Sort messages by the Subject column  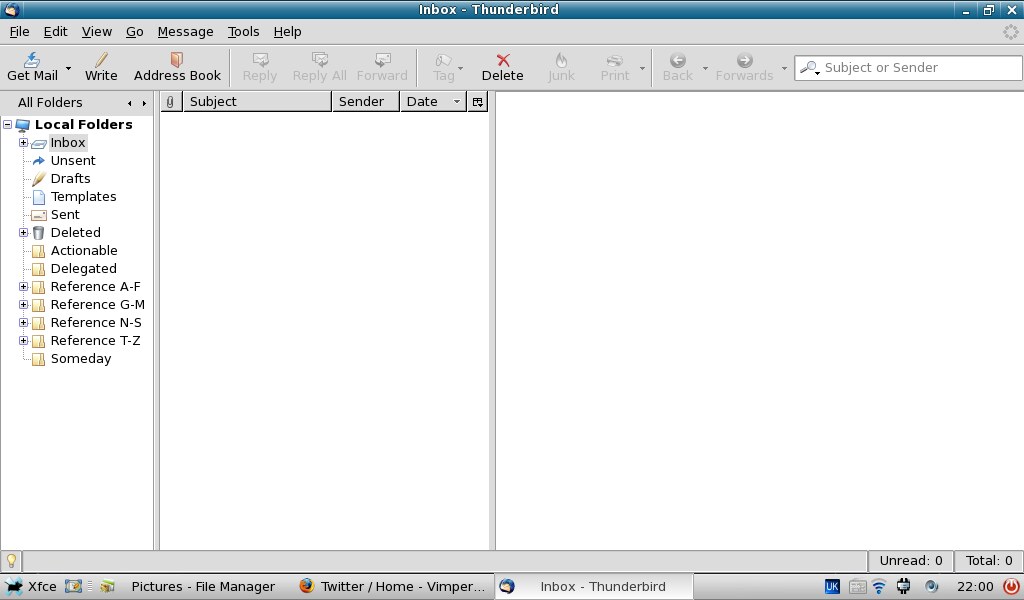click(257, 102)
